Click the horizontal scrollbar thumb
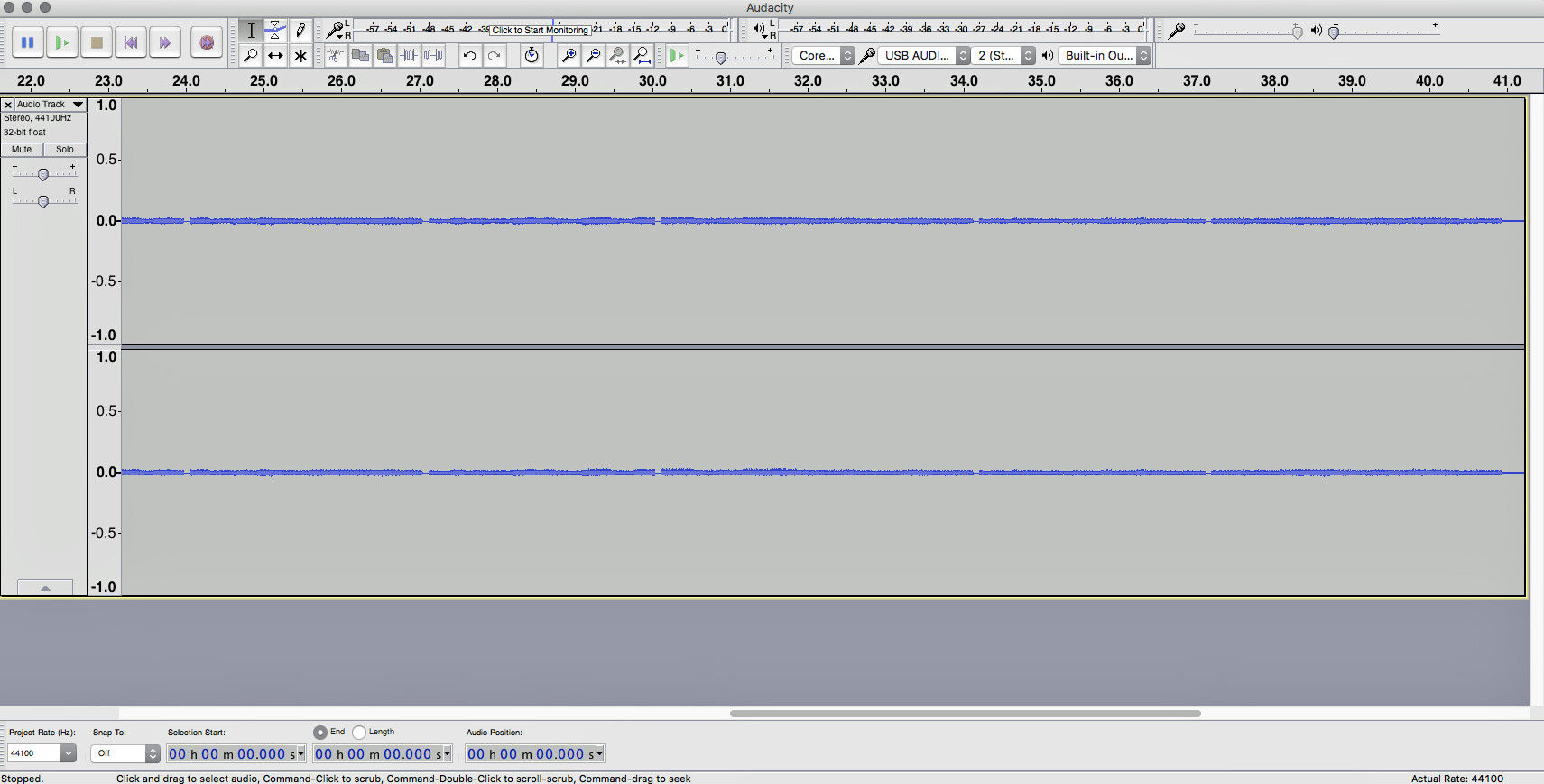Viewport: 1544px width, 784px height. click(966, 714)
